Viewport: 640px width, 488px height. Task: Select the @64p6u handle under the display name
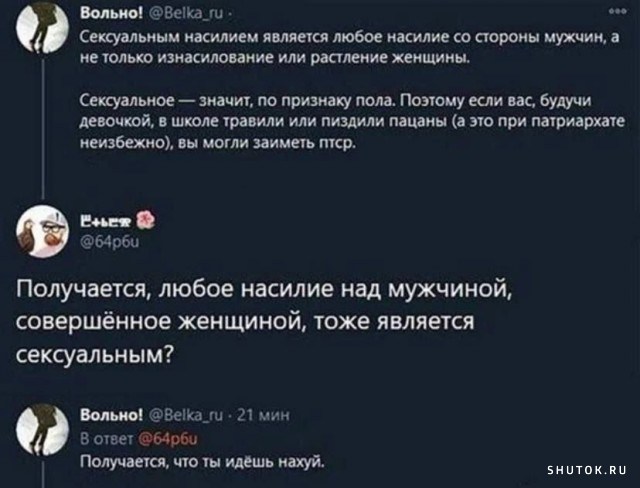click(110, 243)
